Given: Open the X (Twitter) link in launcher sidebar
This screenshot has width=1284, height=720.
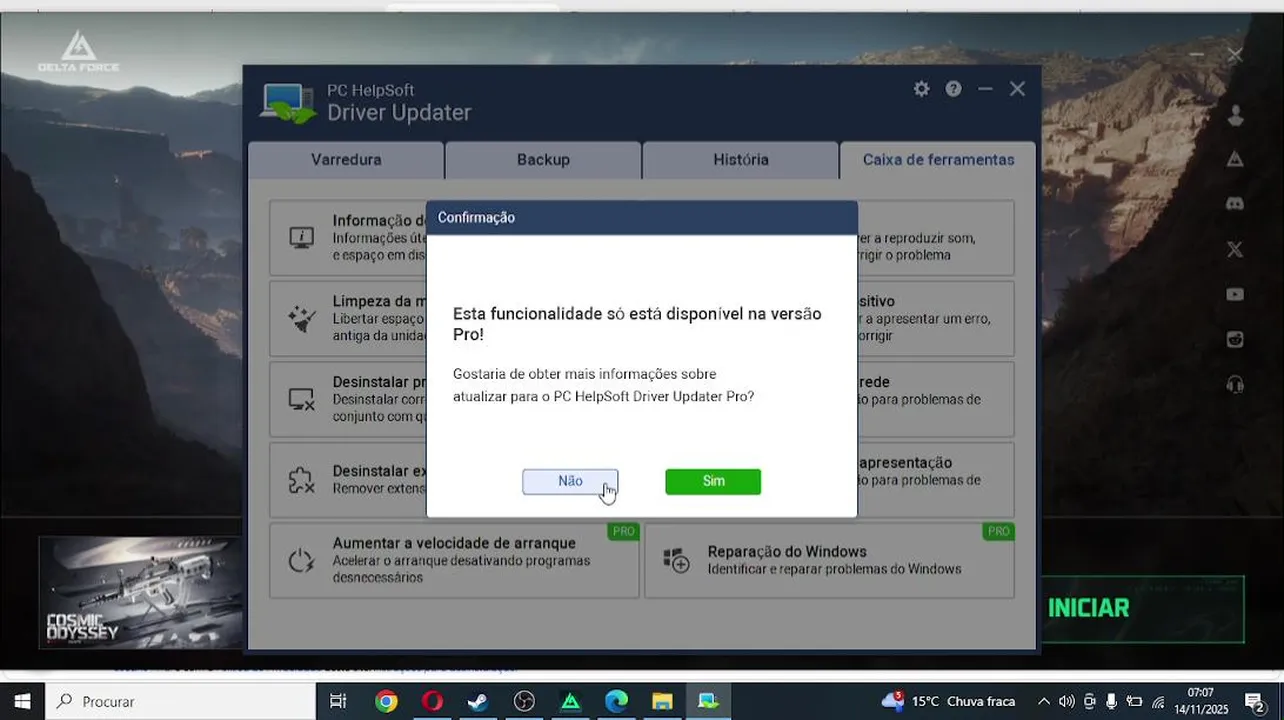Looking at the screenshot, I should coord(1235,249).
